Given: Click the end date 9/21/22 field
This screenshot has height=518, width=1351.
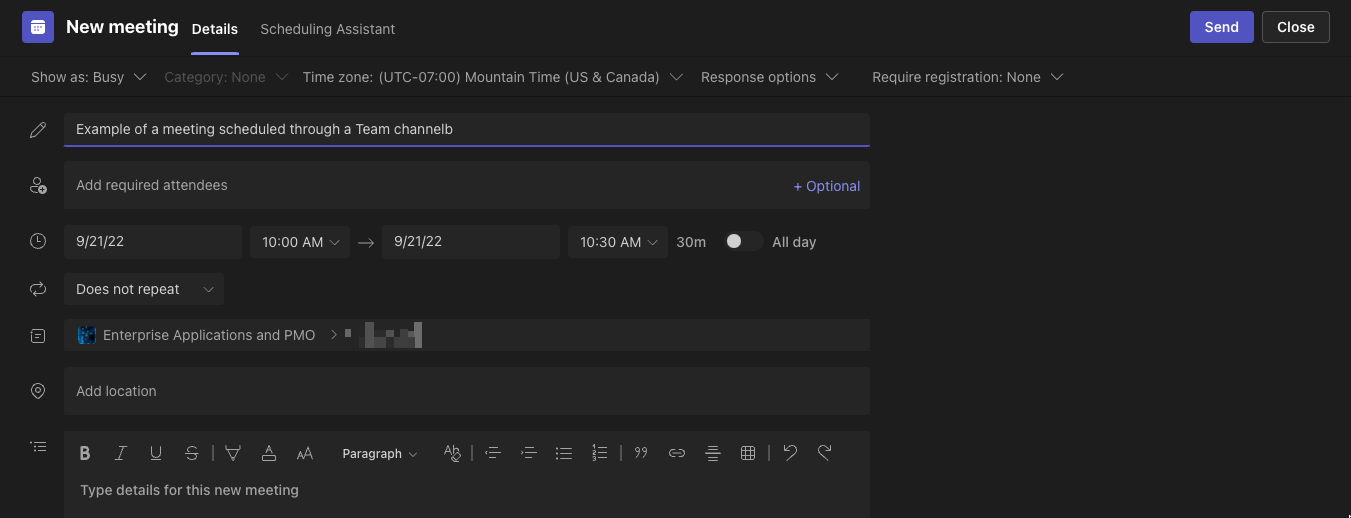Looking at the screenshot, I should tap(471, 242).
